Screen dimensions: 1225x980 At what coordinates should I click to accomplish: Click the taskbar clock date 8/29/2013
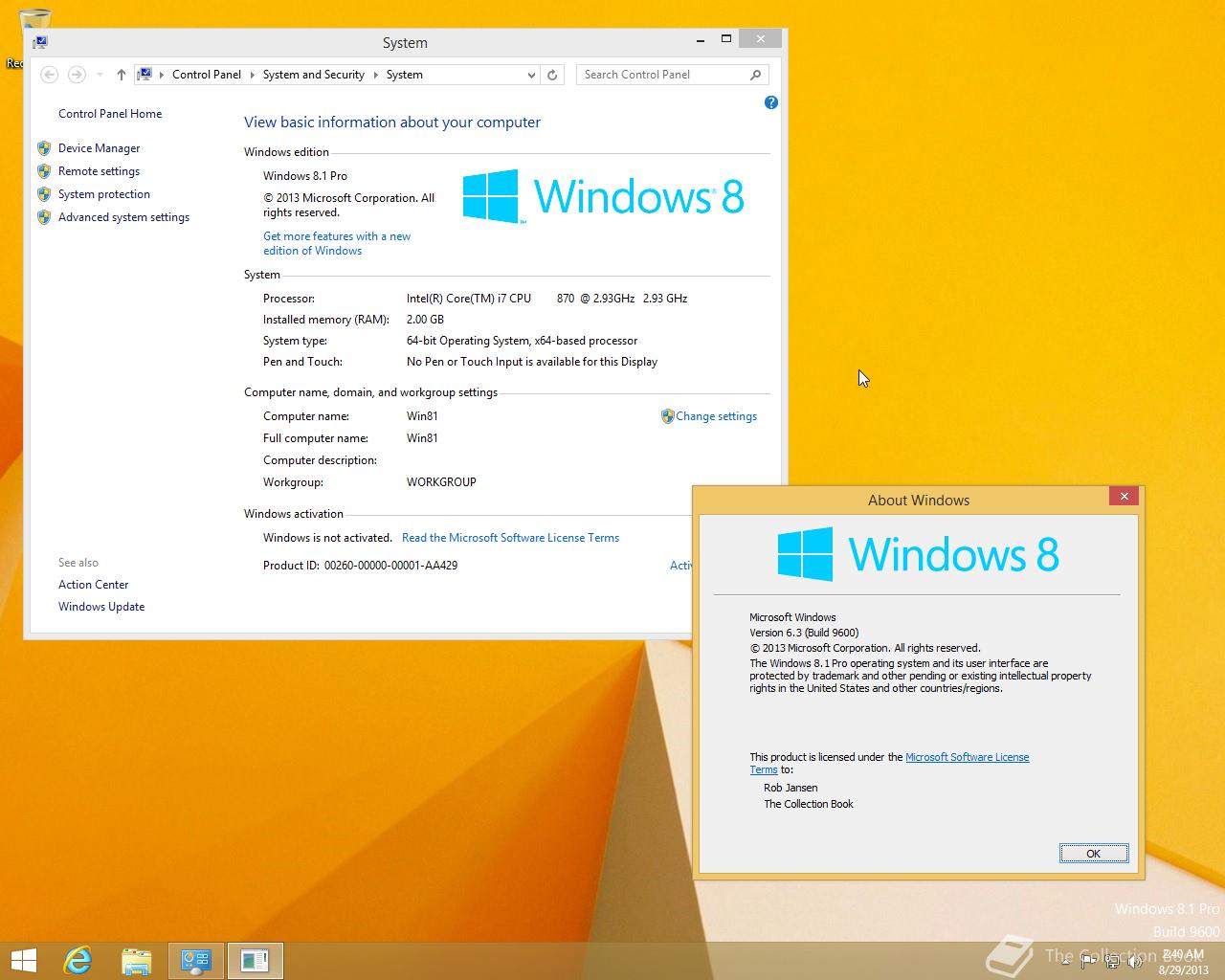point(1184,969)
